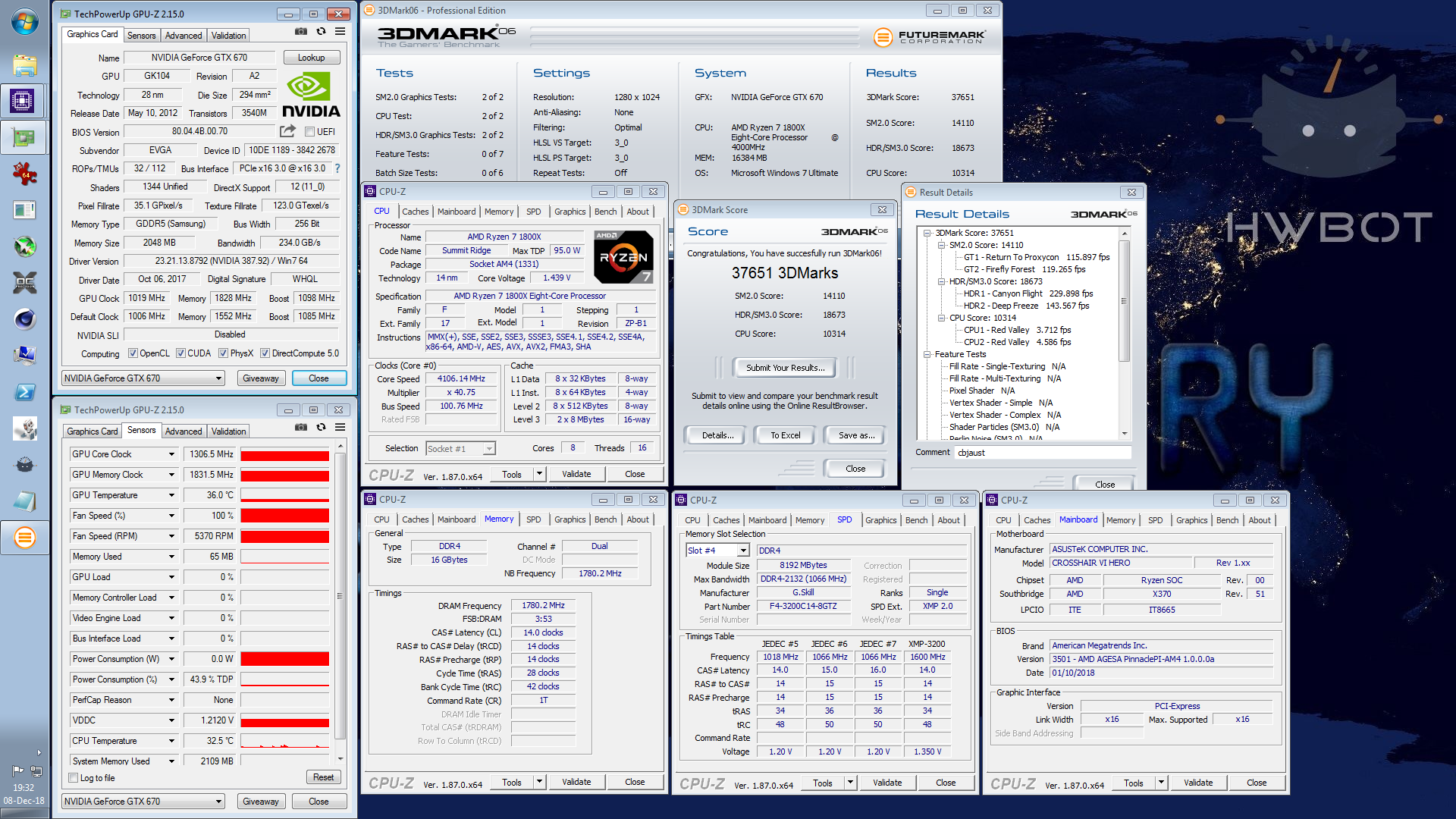Open Tools dropdown arrow in CPU tab window
Viewport: 1456px width, 819px height.
point(540,474)
